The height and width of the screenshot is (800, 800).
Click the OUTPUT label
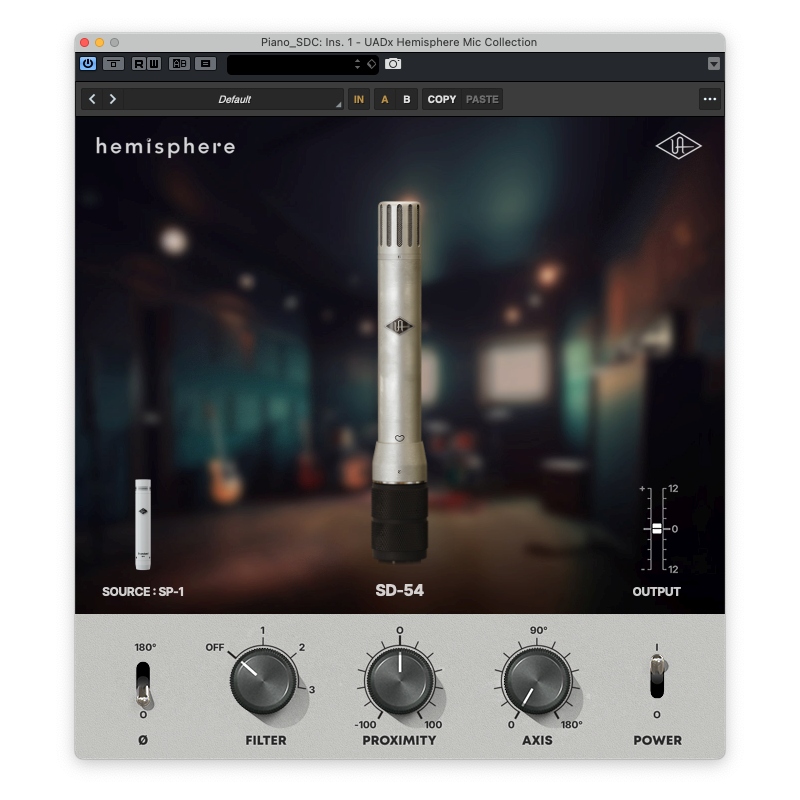[x=656, y=591]
